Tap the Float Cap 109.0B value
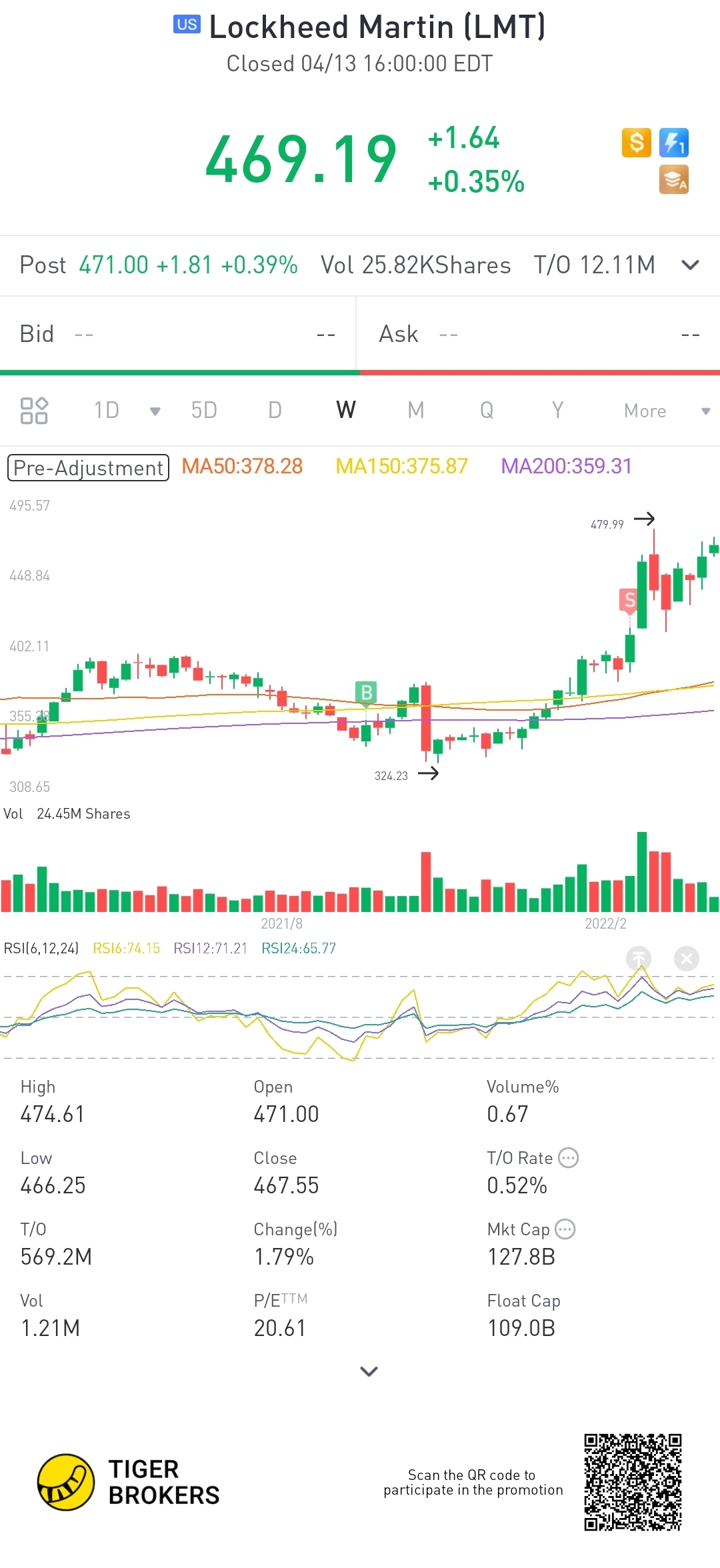 (521, 1328)
